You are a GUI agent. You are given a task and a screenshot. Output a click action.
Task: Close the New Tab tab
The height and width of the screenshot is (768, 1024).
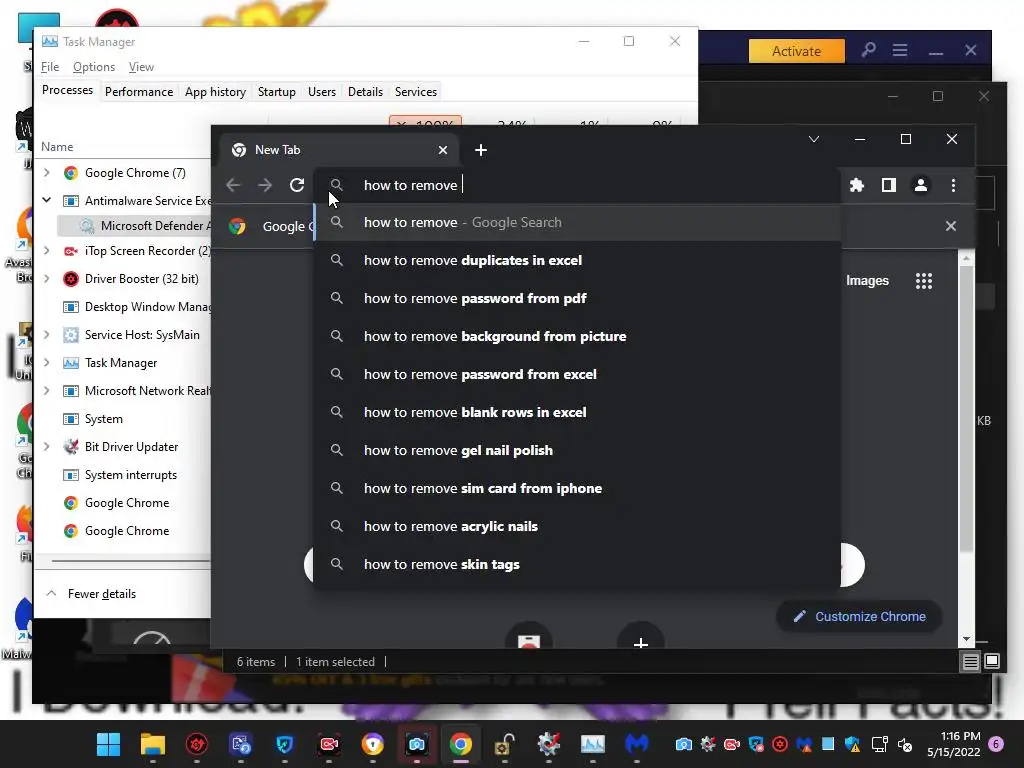click(x=443, y=150)
